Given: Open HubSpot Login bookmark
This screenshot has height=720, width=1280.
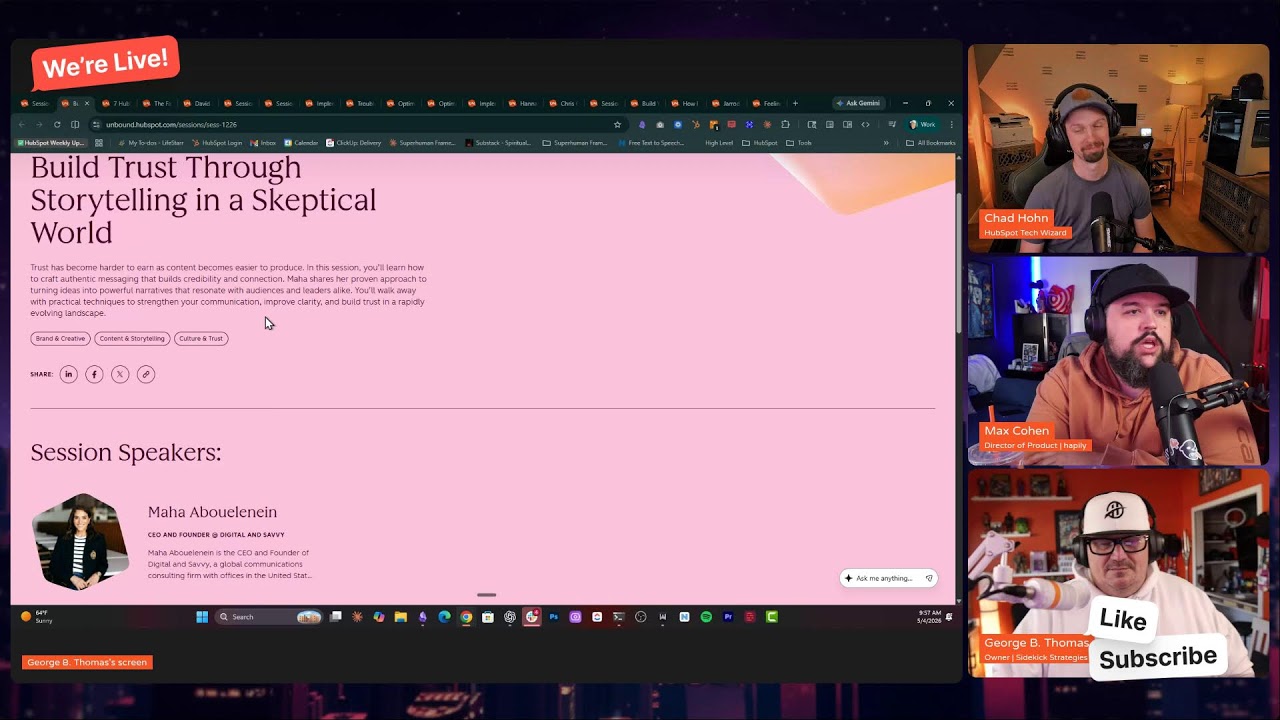Looking at the screenshot, I should pos(217,143).
